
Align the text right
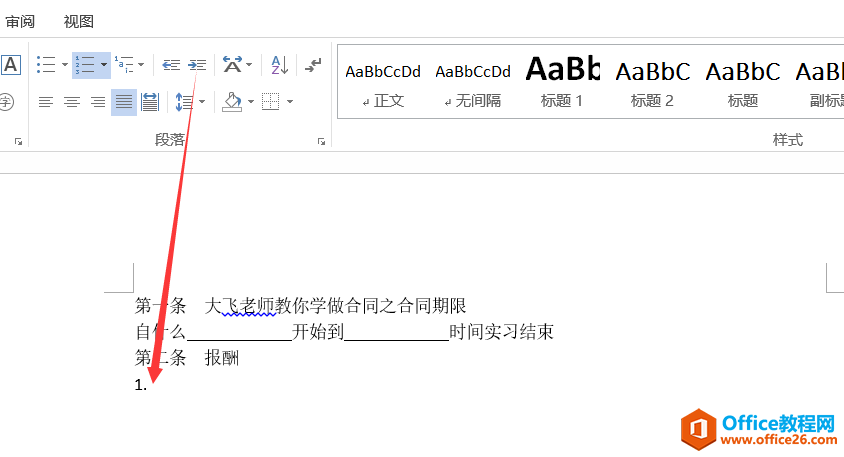click(97, 102)
